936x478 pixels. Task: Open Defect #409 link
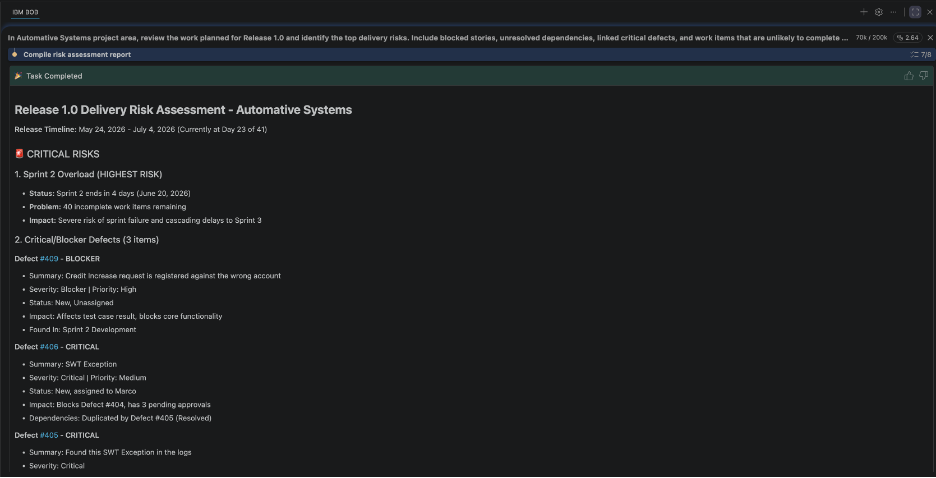(x=49, y=259)
